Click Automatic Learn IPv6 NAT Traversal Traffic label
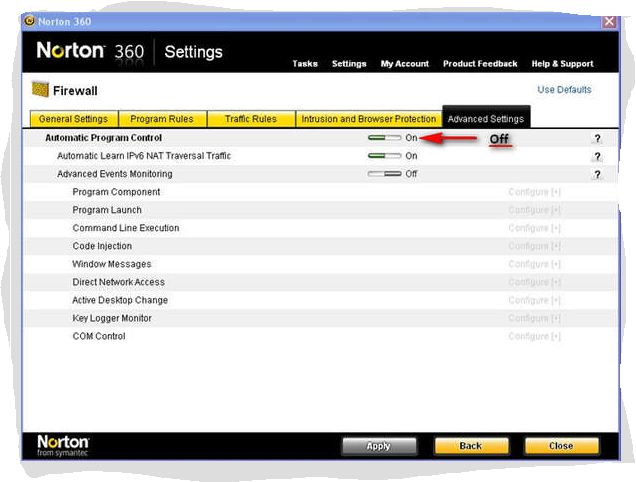Screen dimensions: 636x482 click(x=144, y=156)
